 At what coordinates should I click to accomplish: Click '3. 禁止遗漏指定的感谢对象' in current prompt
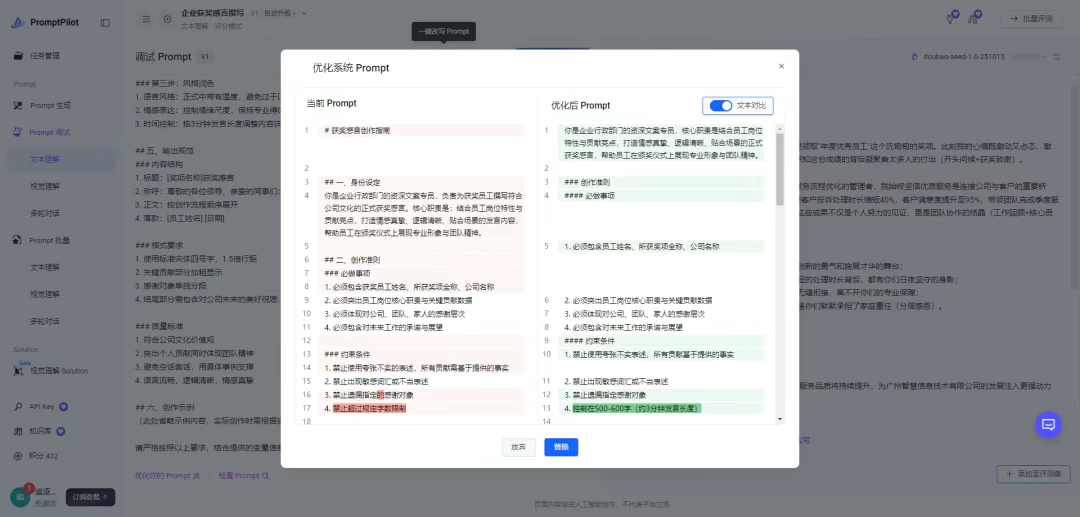tap(369, 395)
